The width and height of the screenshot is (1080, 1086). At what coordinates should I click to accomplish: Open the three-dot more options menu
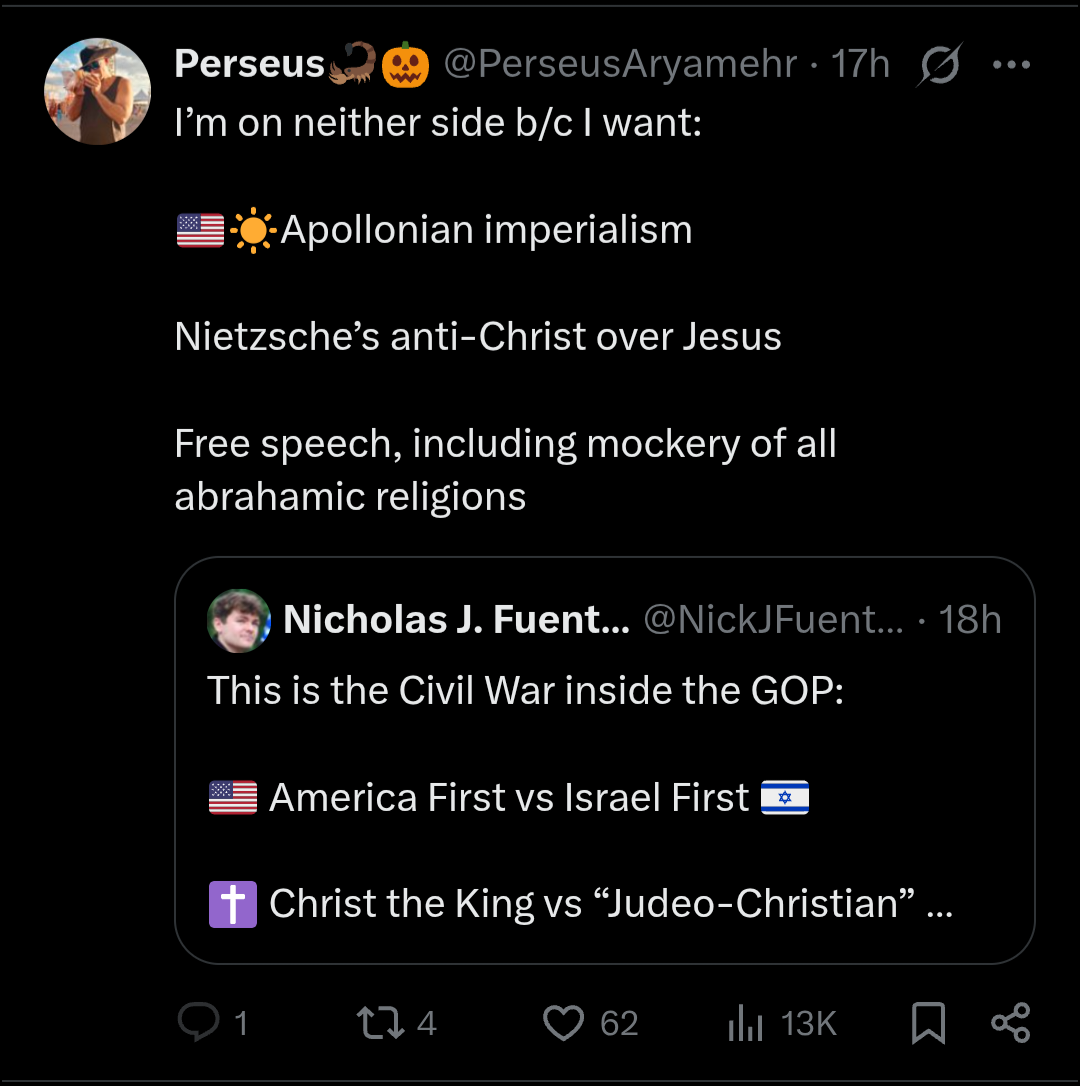coord(1011,65)
